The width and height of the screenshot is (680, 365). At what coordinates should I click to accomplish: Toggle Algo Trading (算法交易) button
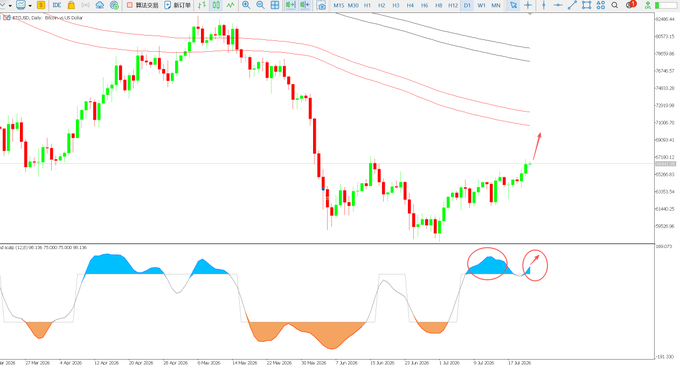coord(143,5)
